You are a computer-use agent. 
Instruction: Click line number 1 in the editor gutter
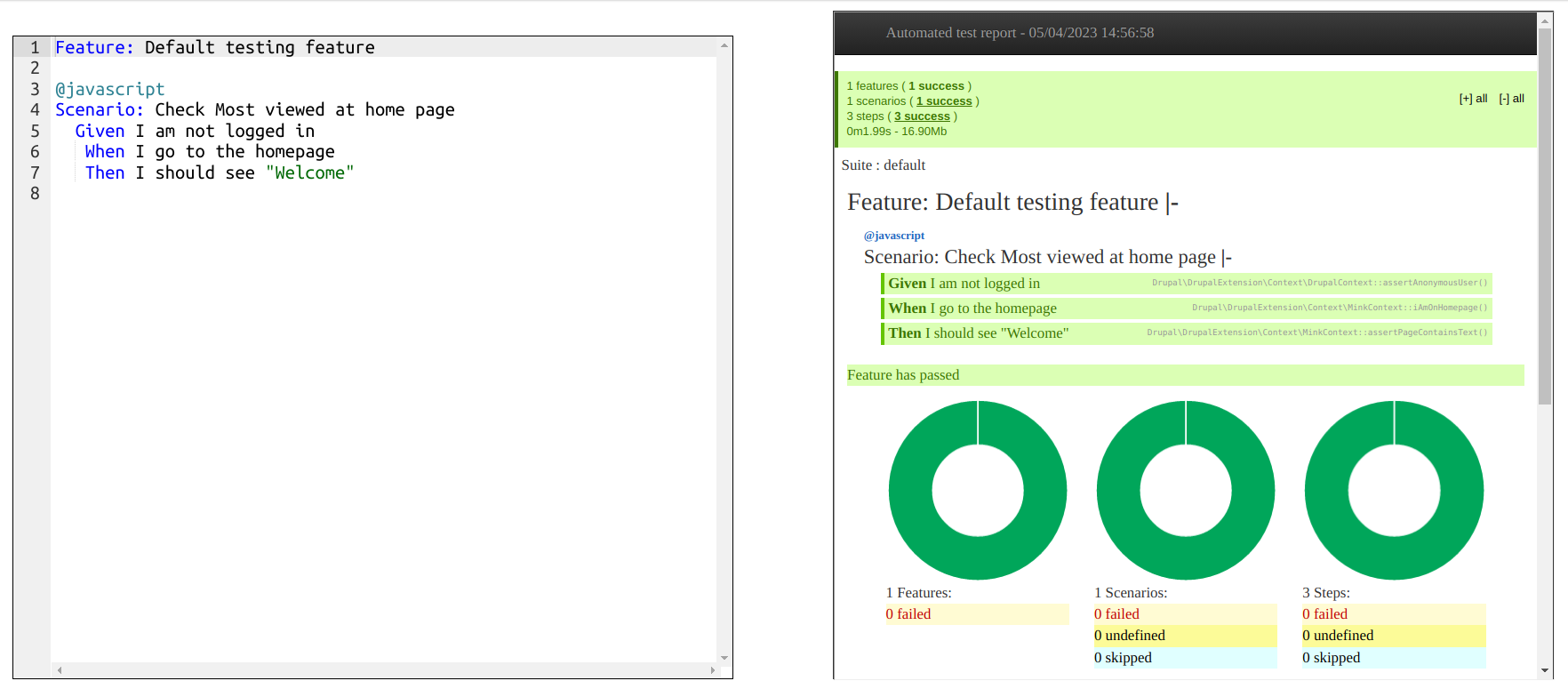(x=35, y=47)
